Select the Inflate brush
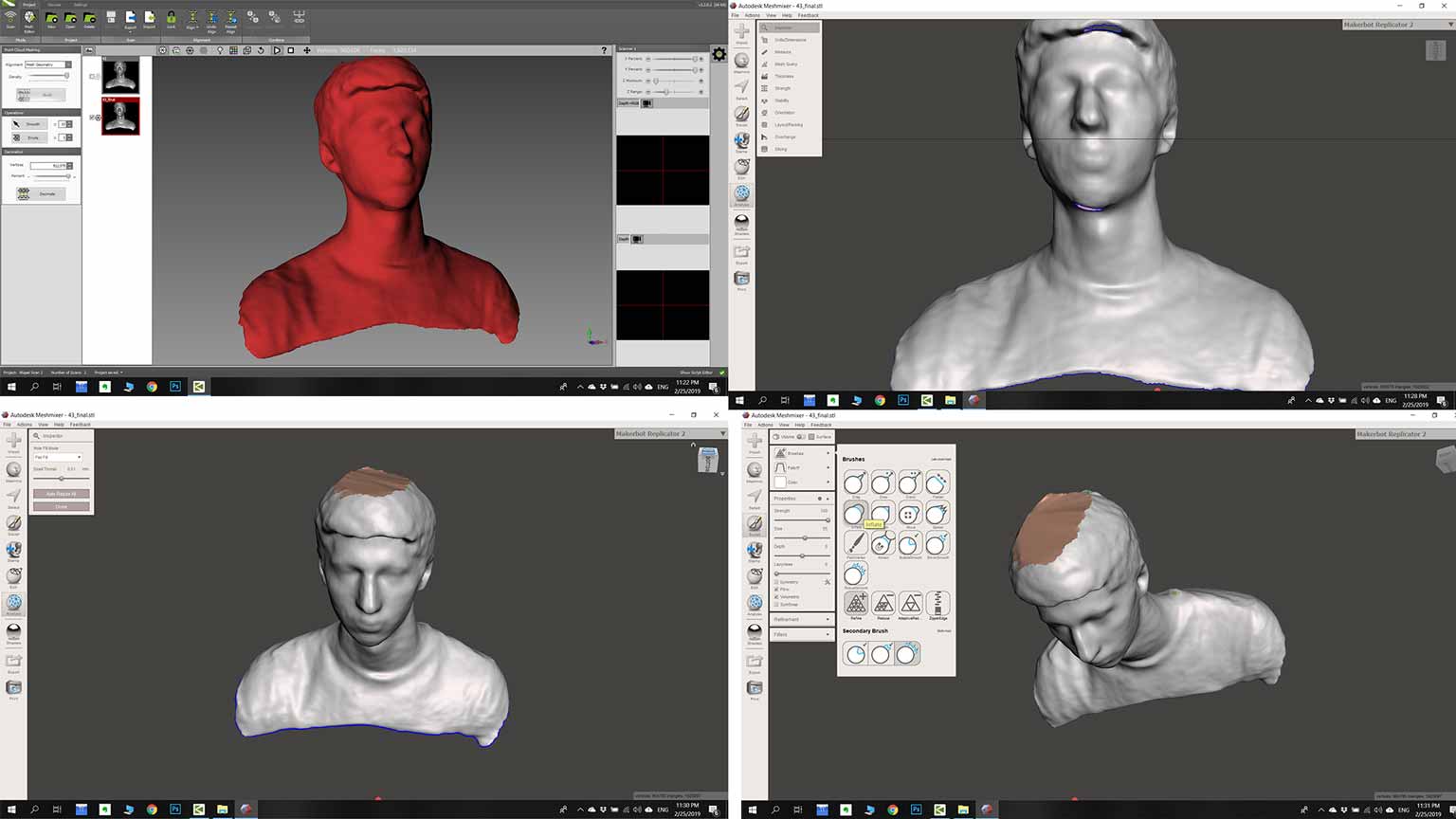Image resolution: width=1456 pixels, height=819 pixels. click(x=854, y=513)
